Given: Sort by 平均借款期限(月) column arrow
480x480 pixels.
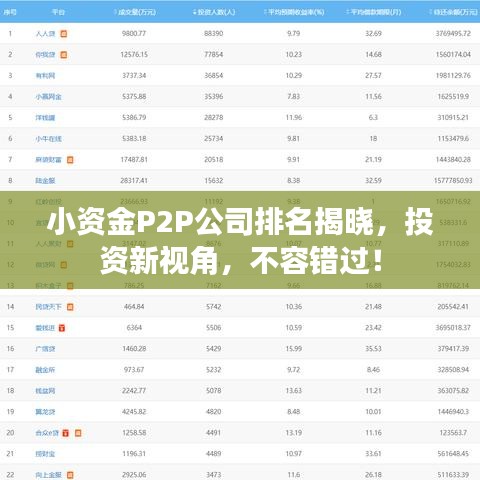Looking at the screenshot, I should point(347,12).
